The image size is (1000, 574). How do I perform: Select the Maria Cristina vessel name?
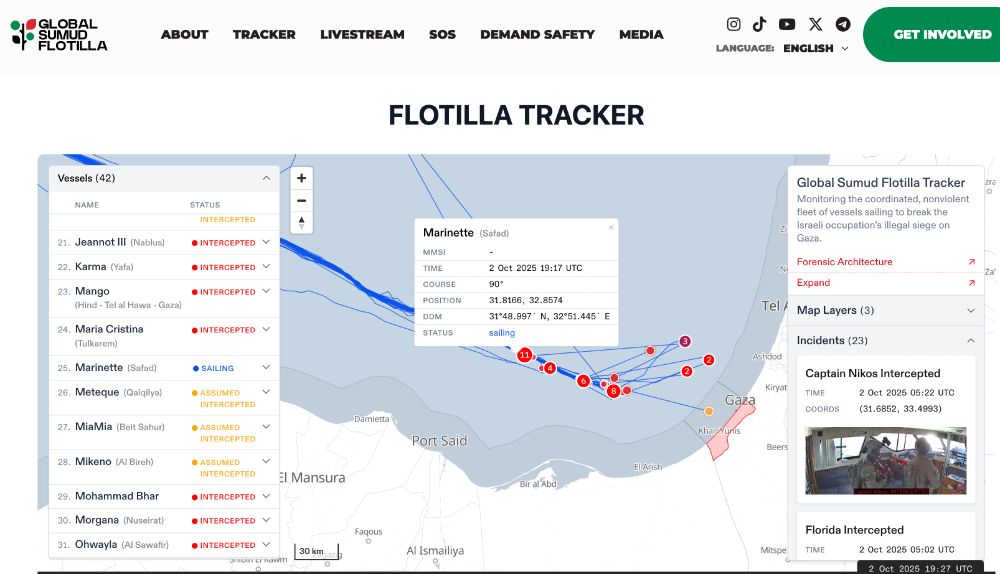109,329
